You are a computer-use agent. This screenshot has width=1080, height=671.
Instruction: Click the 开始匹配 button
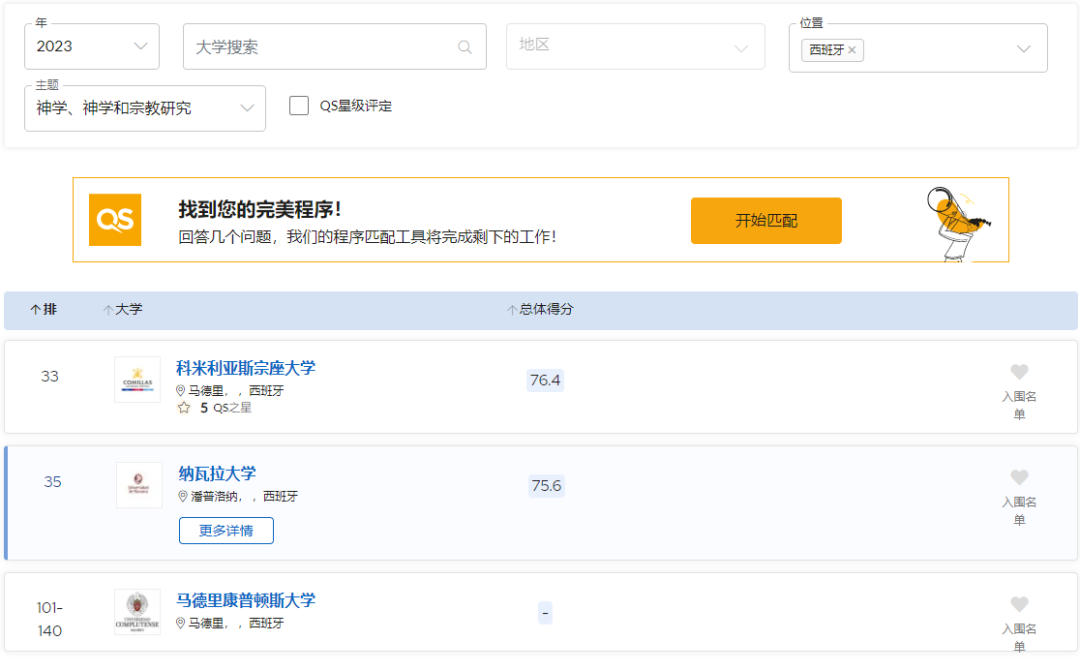pyautogui.click(x=766, y=220)
